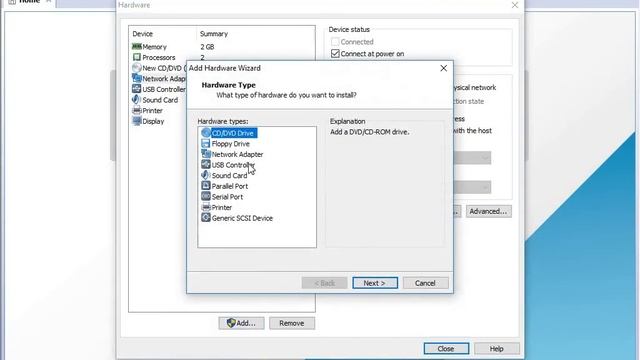Select the CD/DVD Drive hardware type icon
The height and width of the screenshot is (360, 640).
(206, 133)
